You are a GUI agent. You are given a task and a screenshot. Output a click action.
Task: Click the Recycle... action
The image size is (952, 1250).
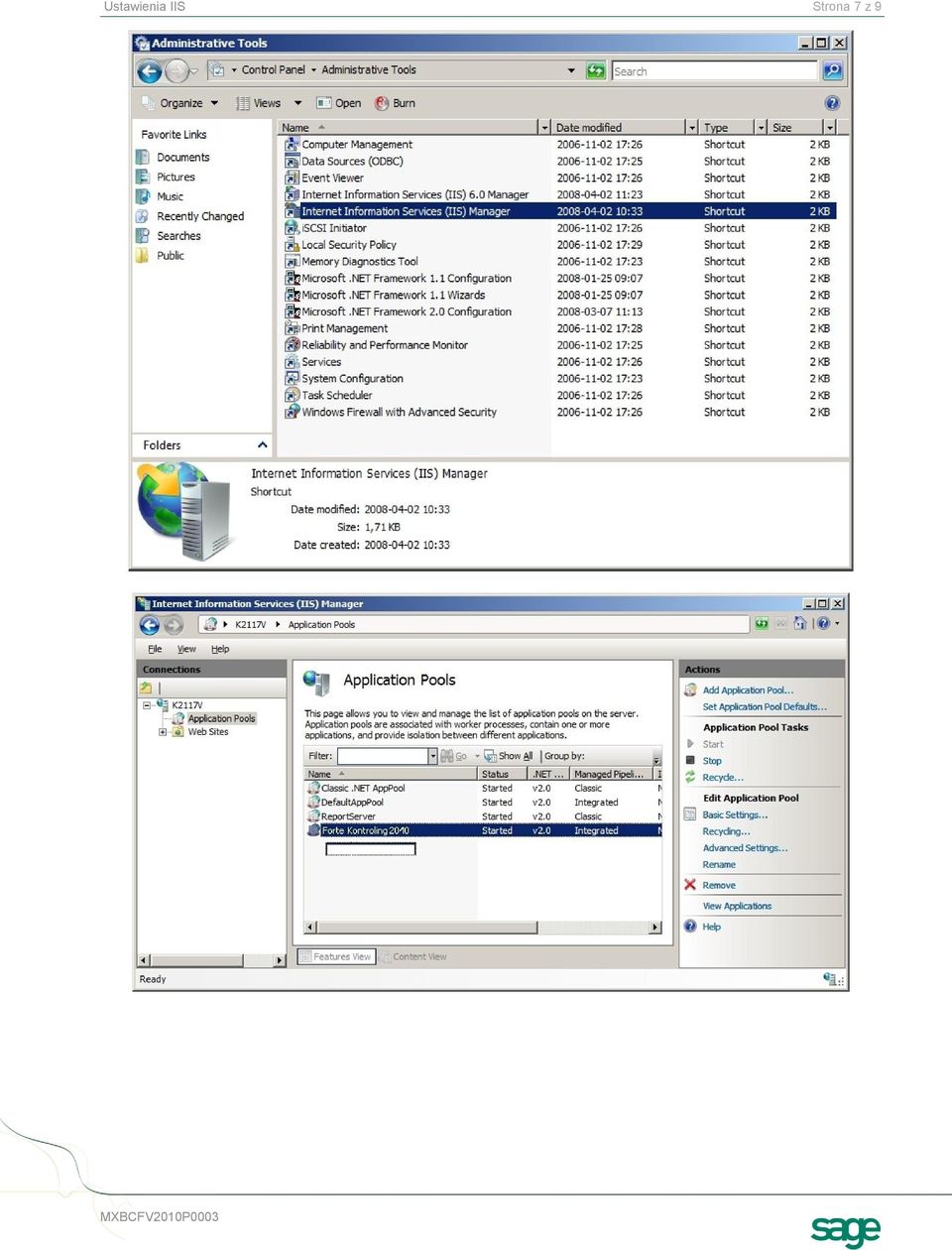coord(723,778)
